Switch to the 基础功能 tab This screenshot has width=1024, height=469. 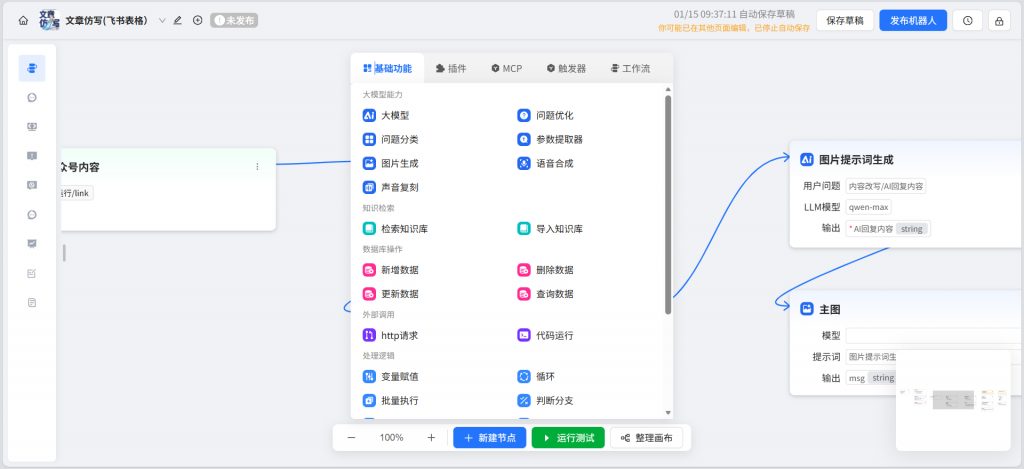[x=387, y=68]
